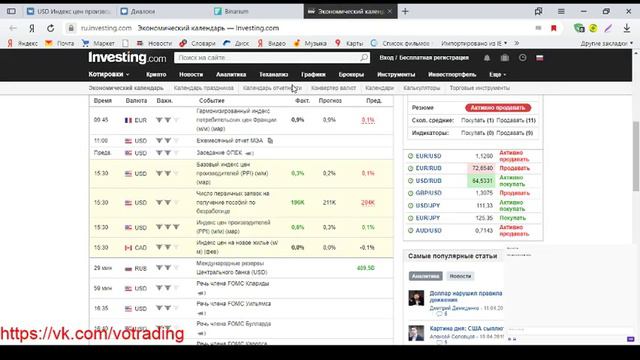Click the site search input field
The width and height of the screenshot is (640, 360).
click(x=268, y=58)
